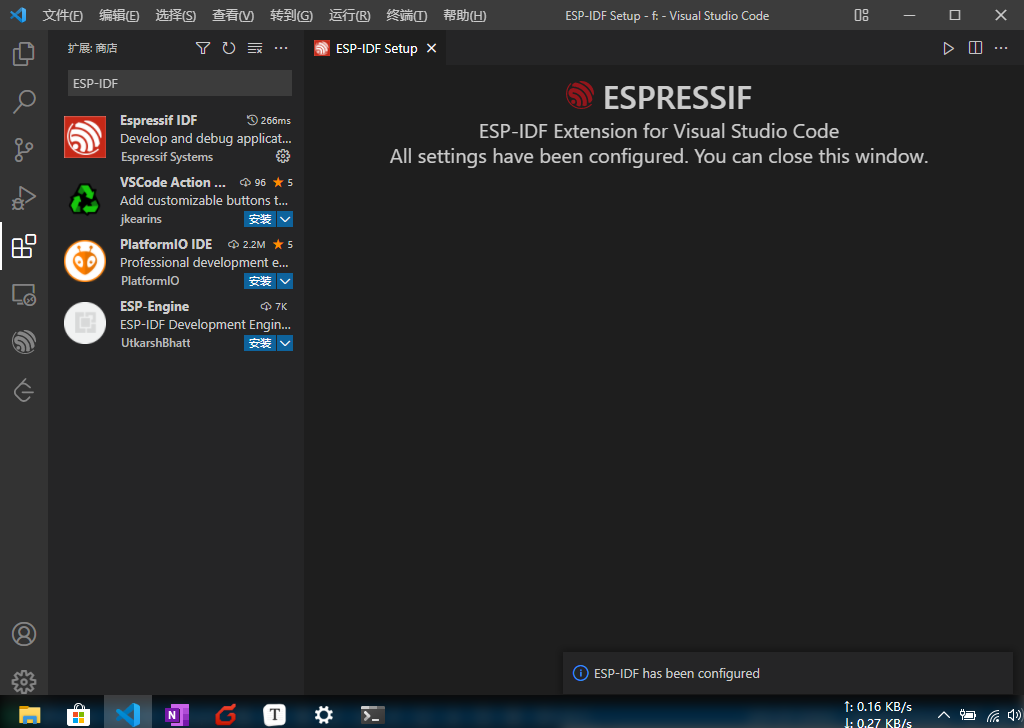
Task: Select VSCode Action extension title
Action: (x=173, y=182)
